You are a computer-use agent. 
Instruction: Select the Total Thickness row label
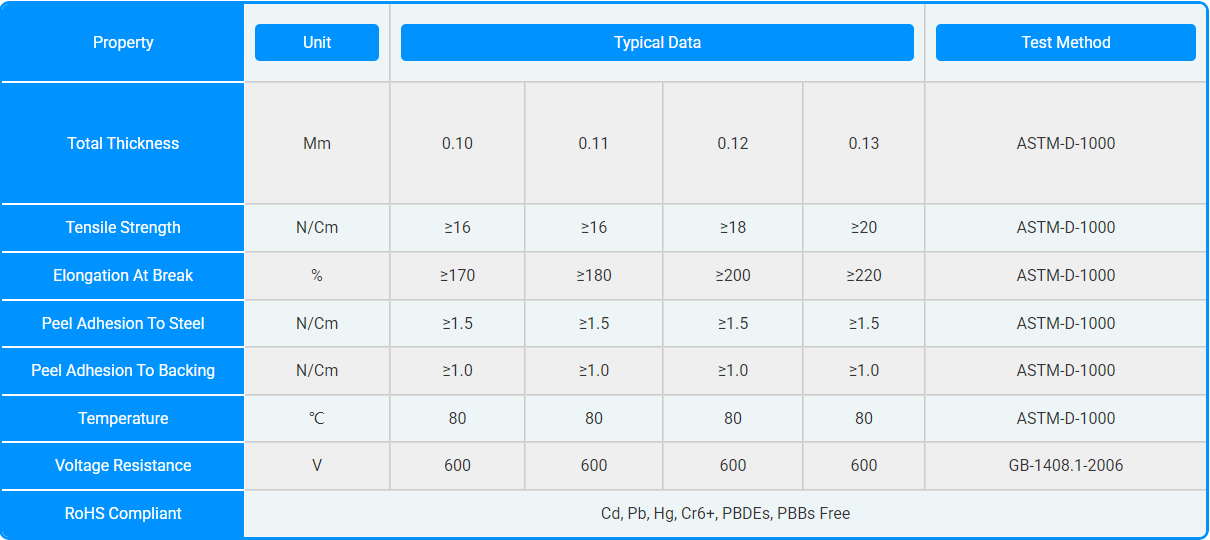(123, 143)
